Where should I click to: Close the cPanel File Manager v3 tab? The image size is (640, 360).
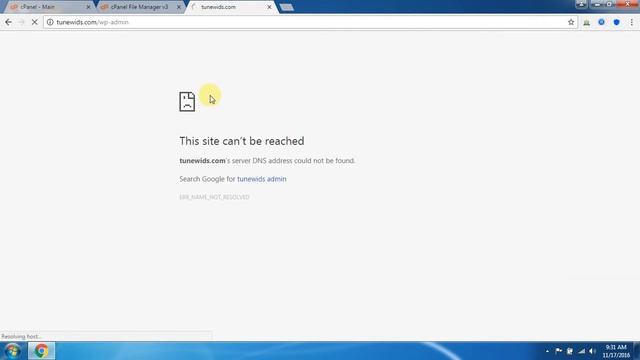(178, 7)
